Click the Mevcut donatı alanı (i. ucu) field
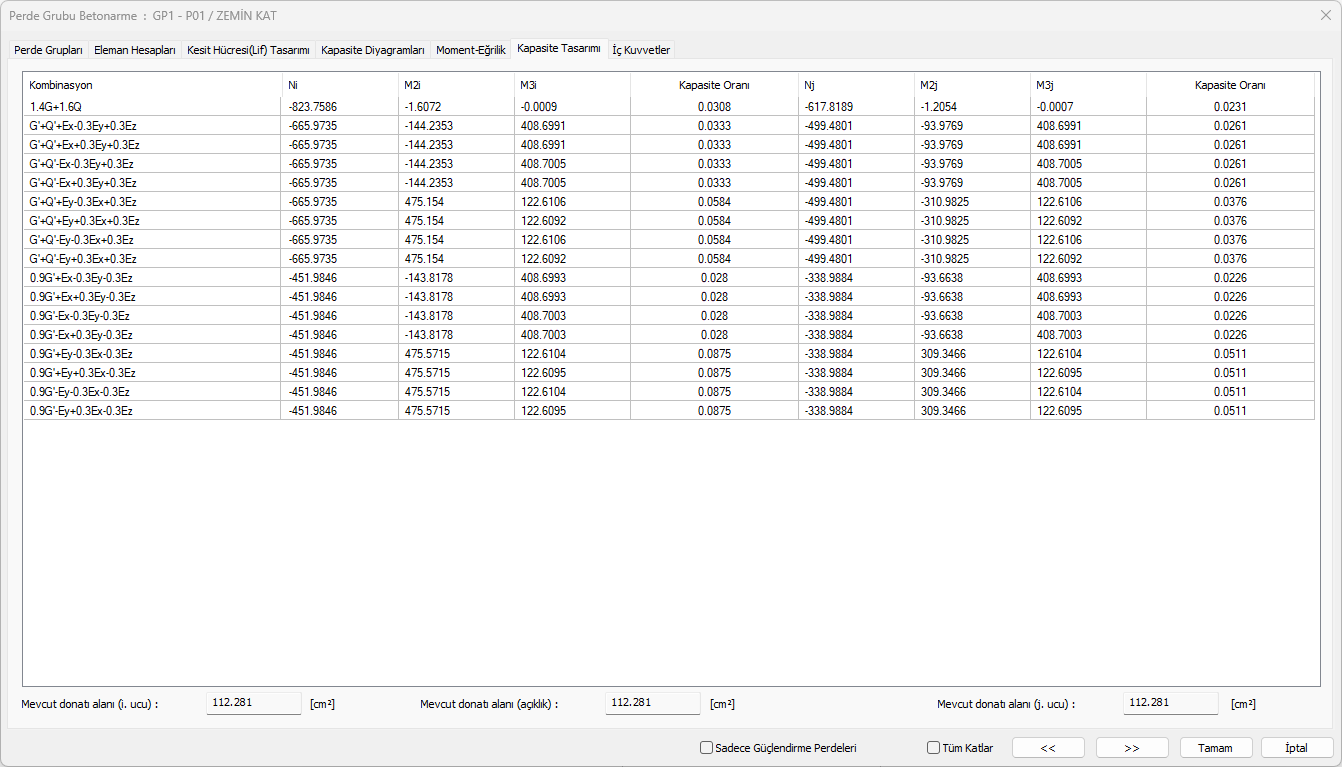This screenshot has height=767, width=1342. (253, 703)
